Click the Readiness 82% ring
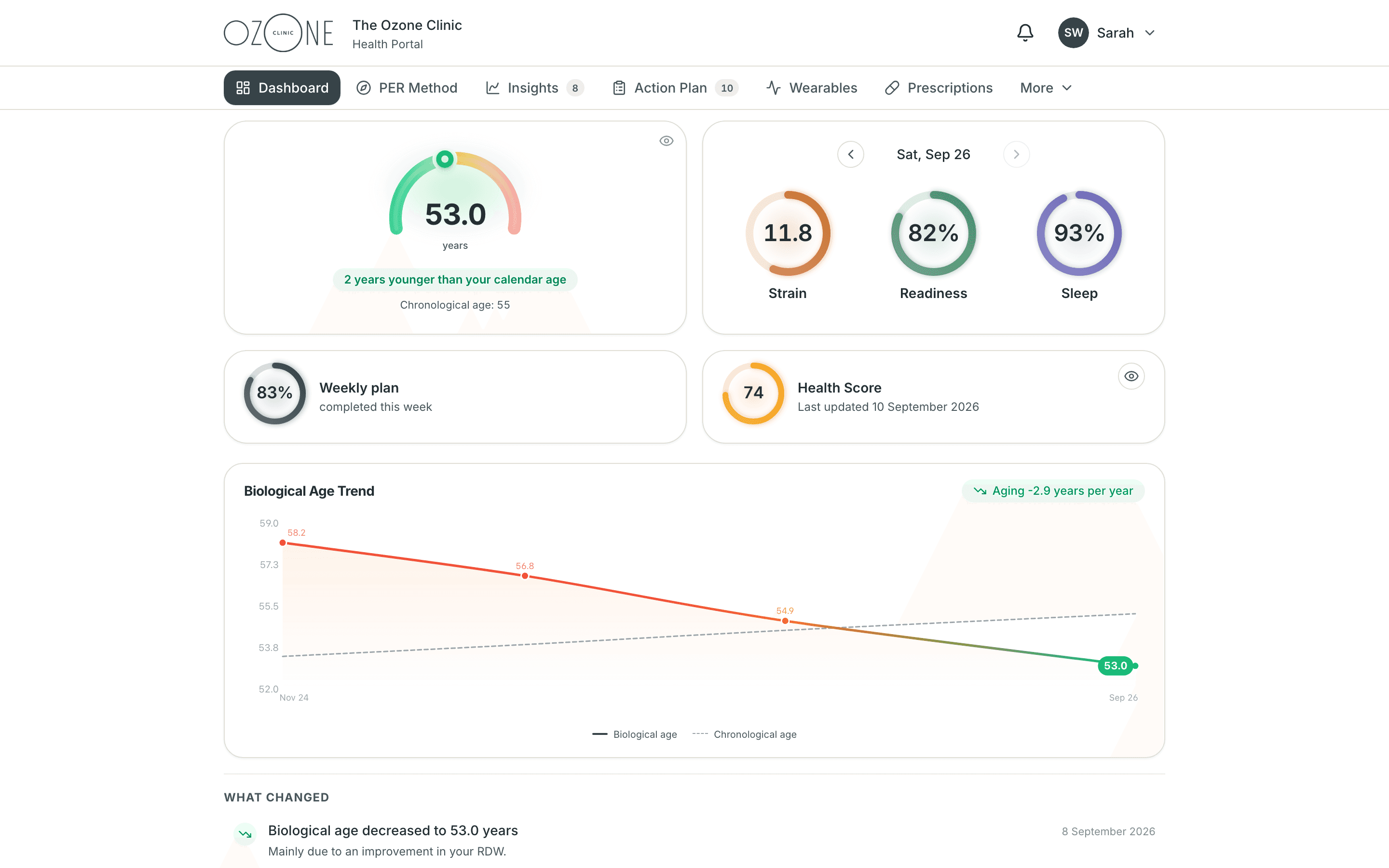The height and width of the screenshot is (868, 1389). (933, 233)
